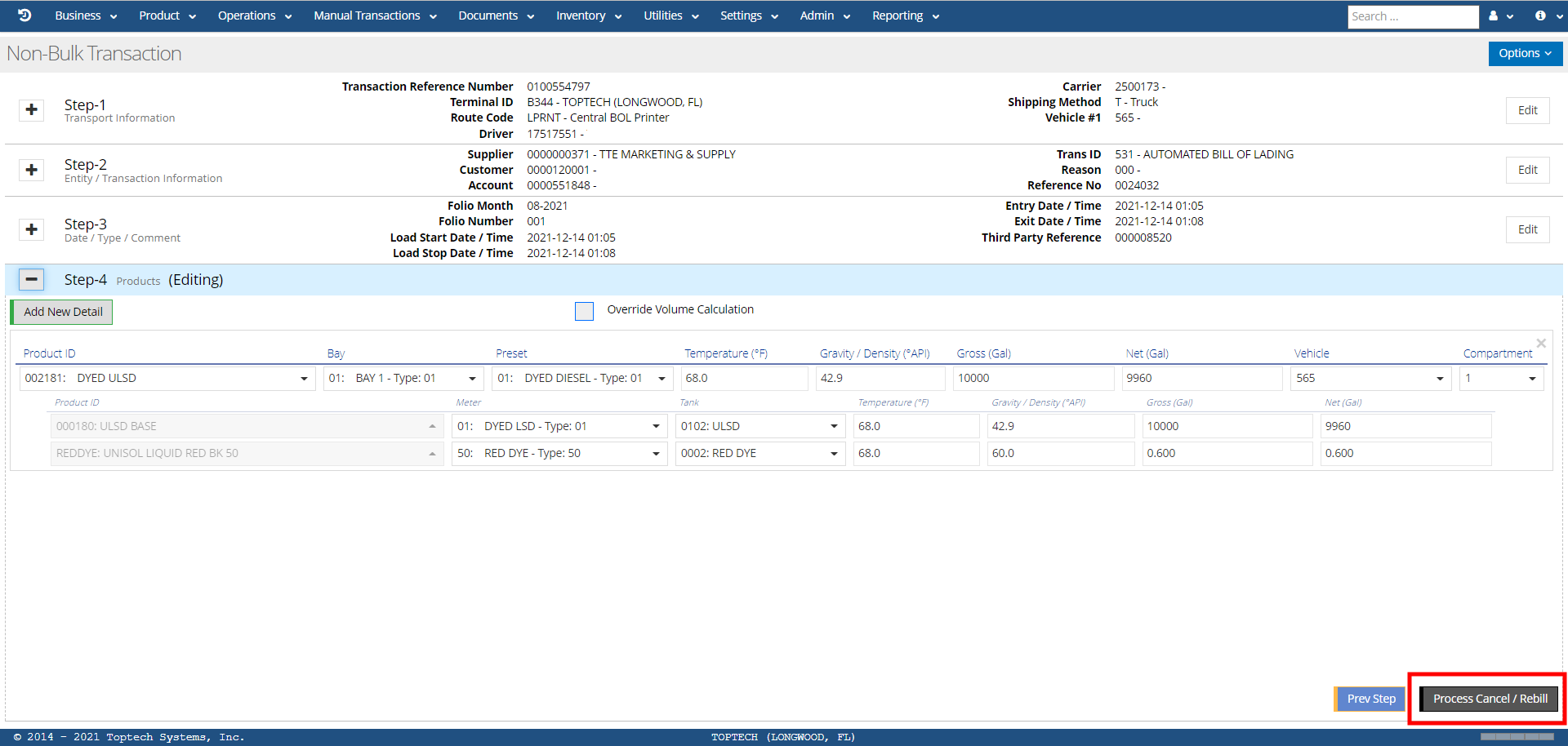Open the Bay dropdown showing BAY 1

[x=403, y=378]
